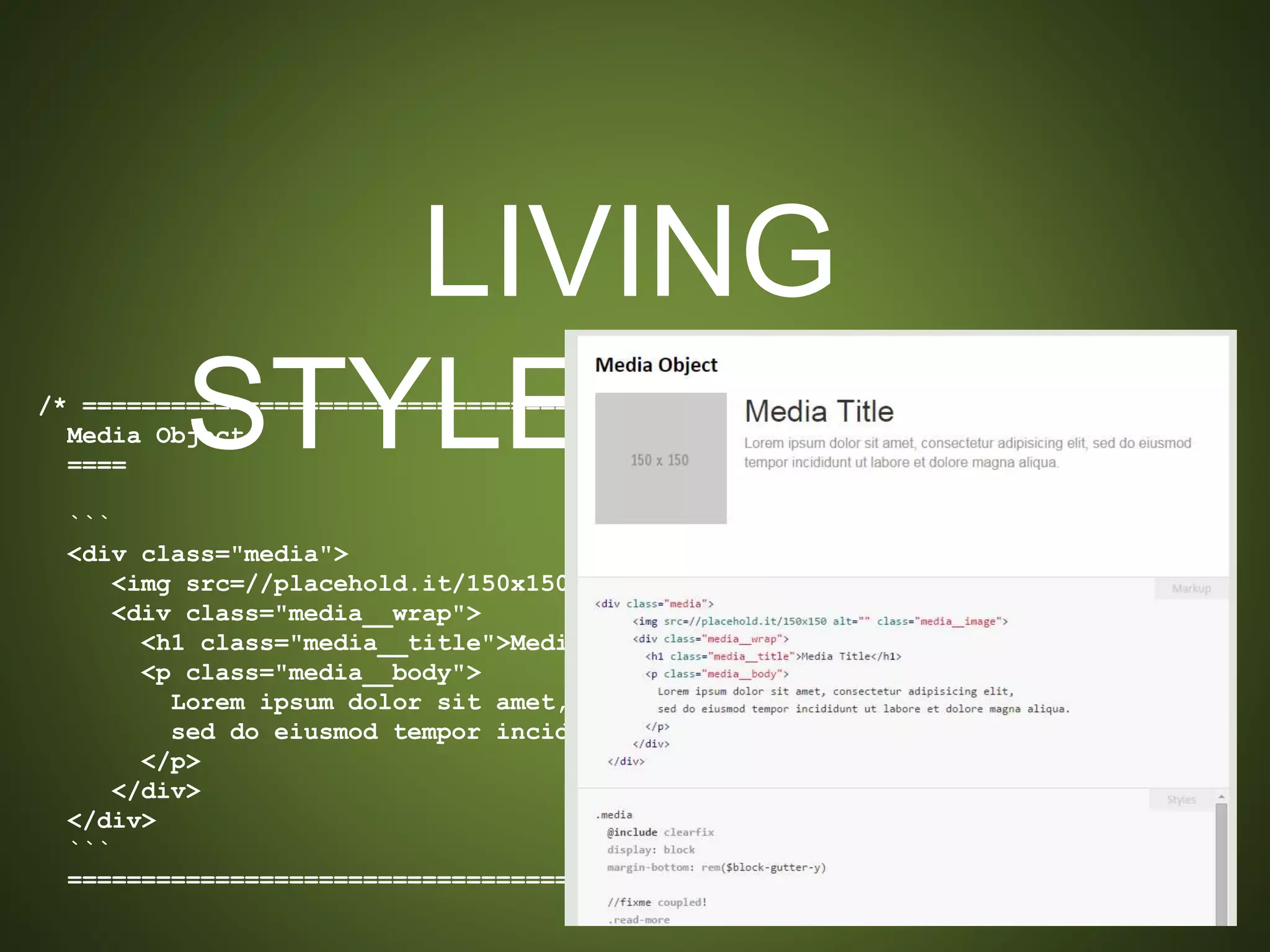The image size is (1270, 952).
Task: Click the Styles pane vertical scrollbar thumb
Action: coord(1221,865)
